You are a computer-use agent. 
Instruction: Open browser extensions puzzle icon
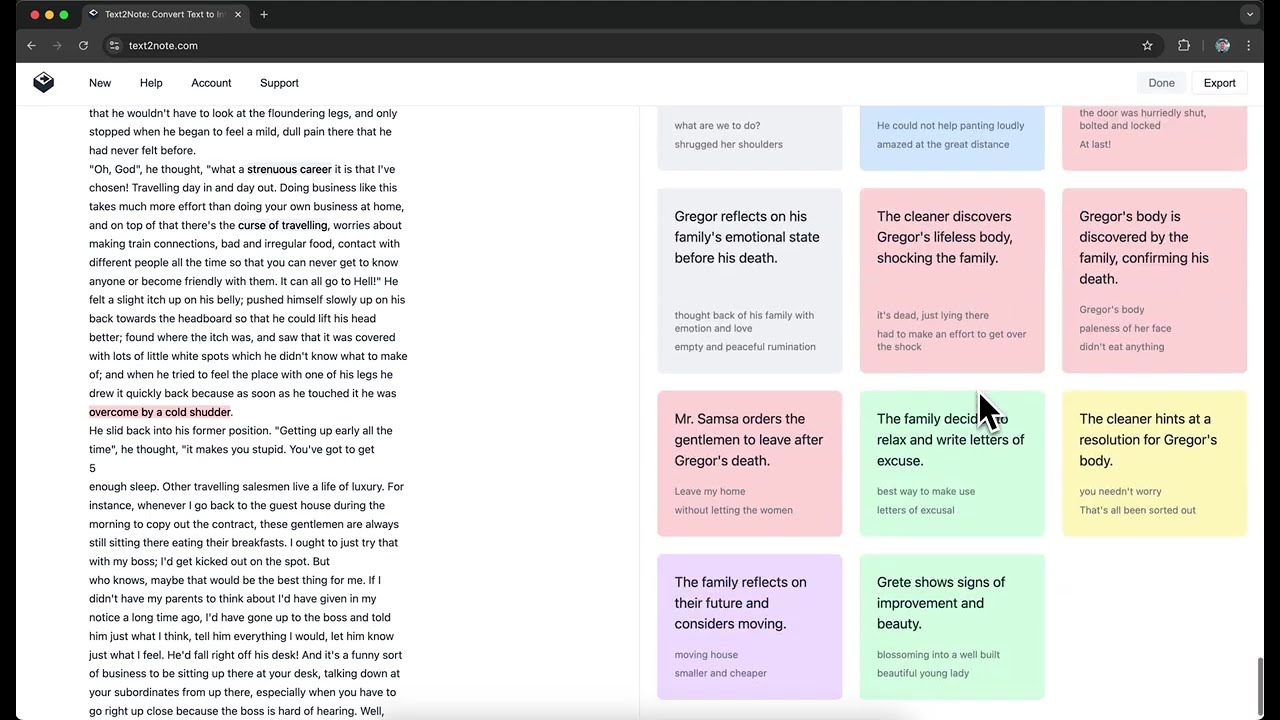coord(1184,45)
